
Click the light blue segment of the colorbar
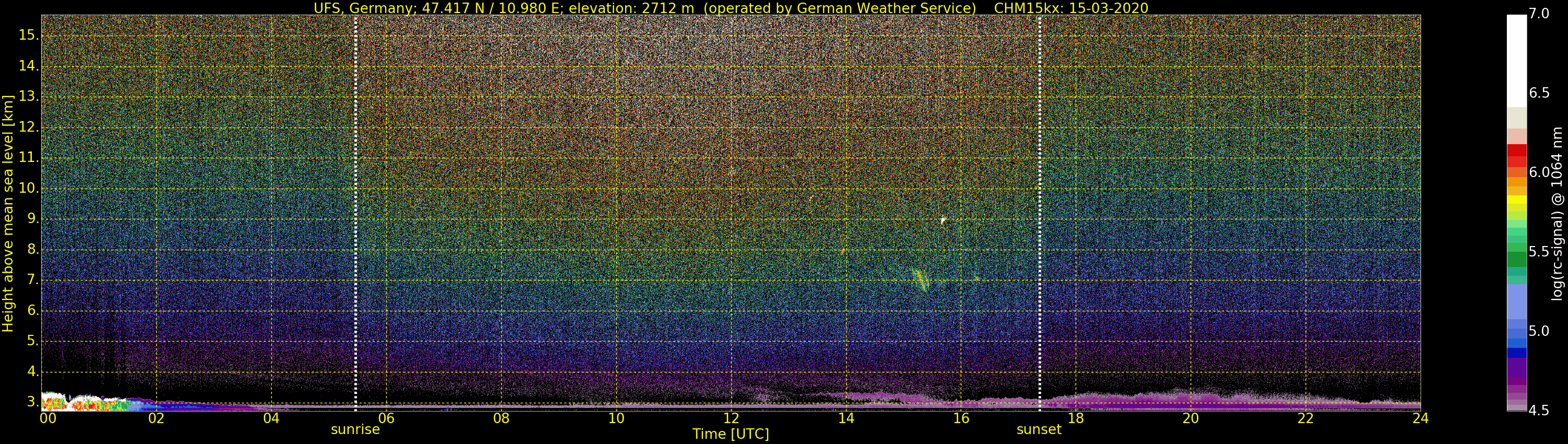point(1516,302)
